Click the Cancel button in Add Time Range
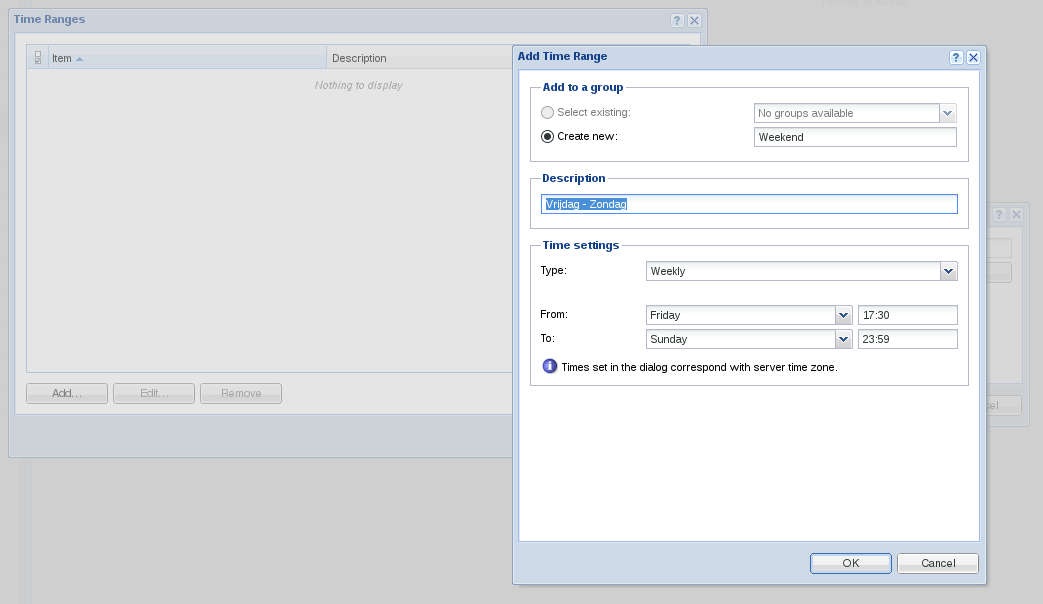Screen dimensions: 1043x604 coord(937,563)
